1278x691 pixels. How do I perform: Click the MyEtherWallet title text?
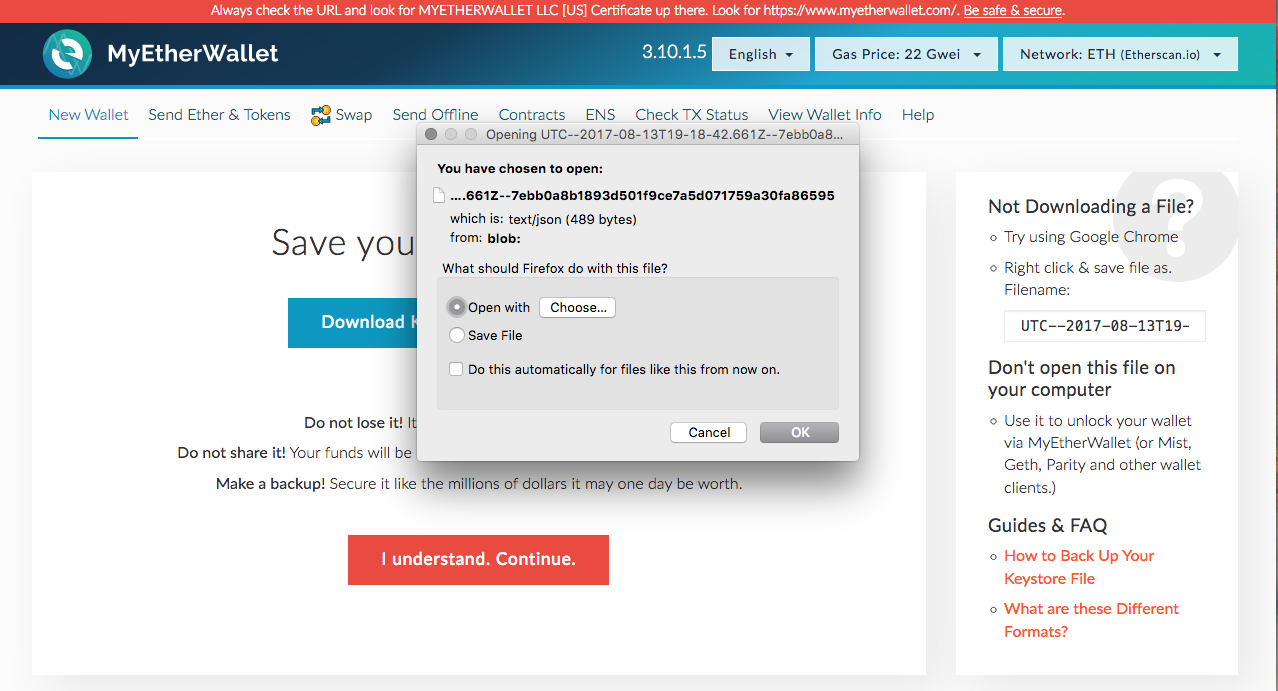tap(193, 53)
